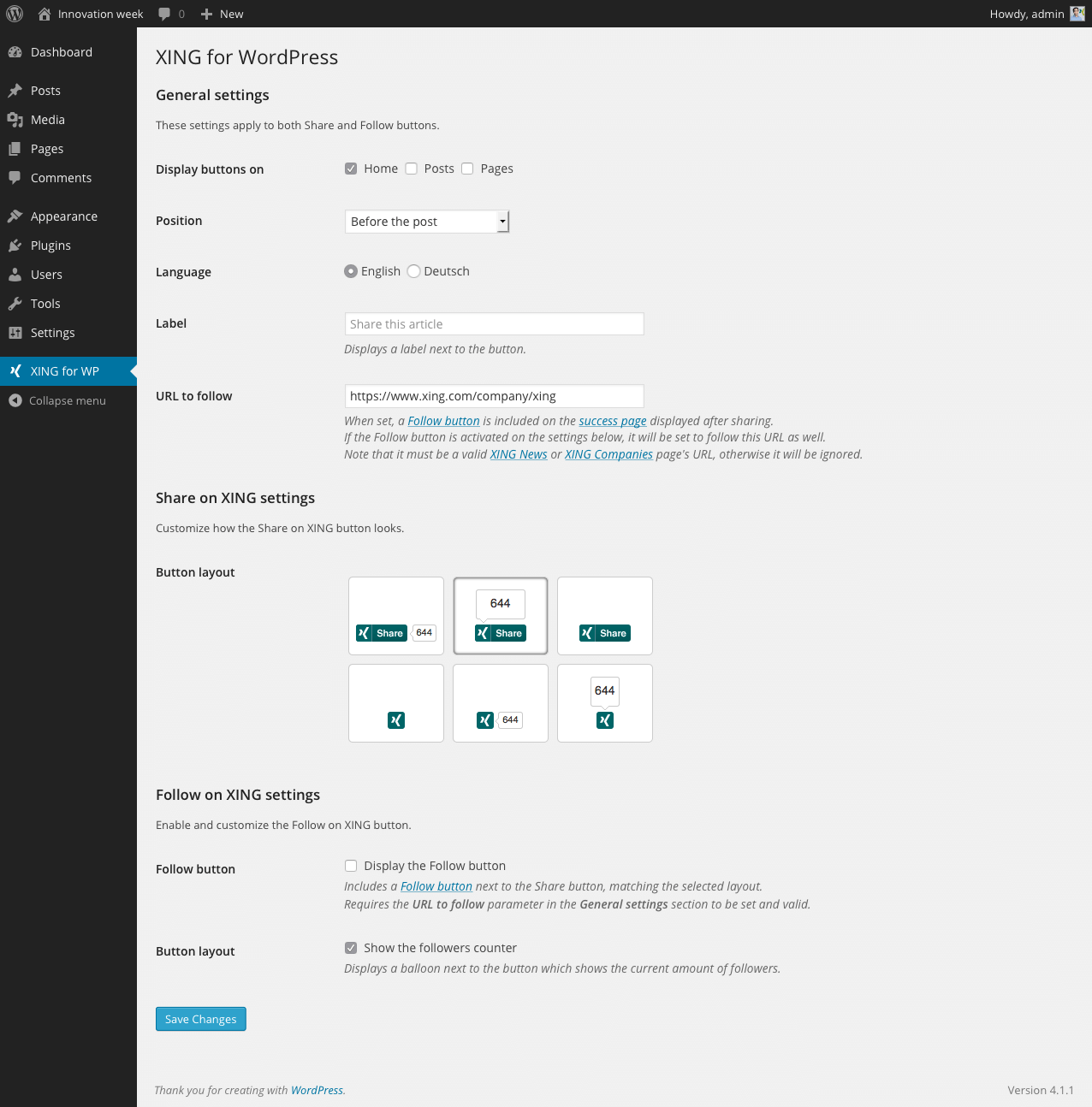Viewport: 1092px width, 1107px height.
Task: Click New in admin bar
Action: (x=231, y=14)
